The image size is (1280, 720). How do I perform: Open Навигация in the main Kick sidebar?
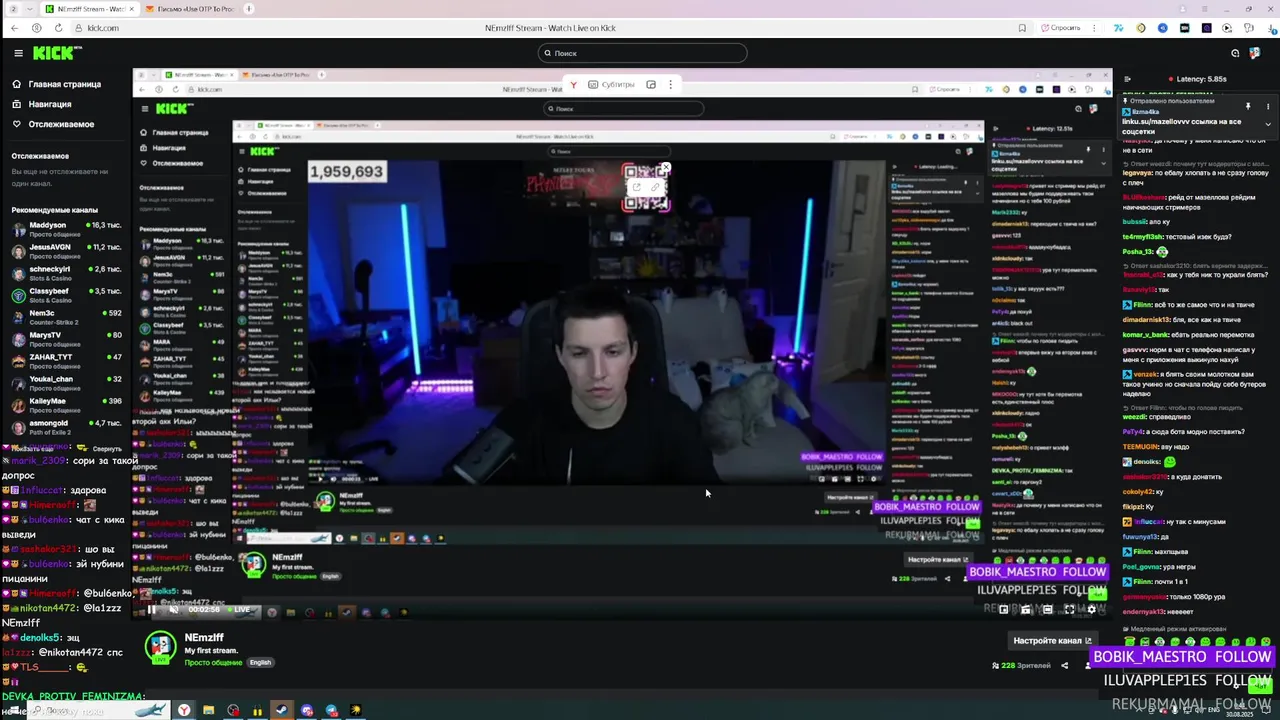[x=41, y=104]
